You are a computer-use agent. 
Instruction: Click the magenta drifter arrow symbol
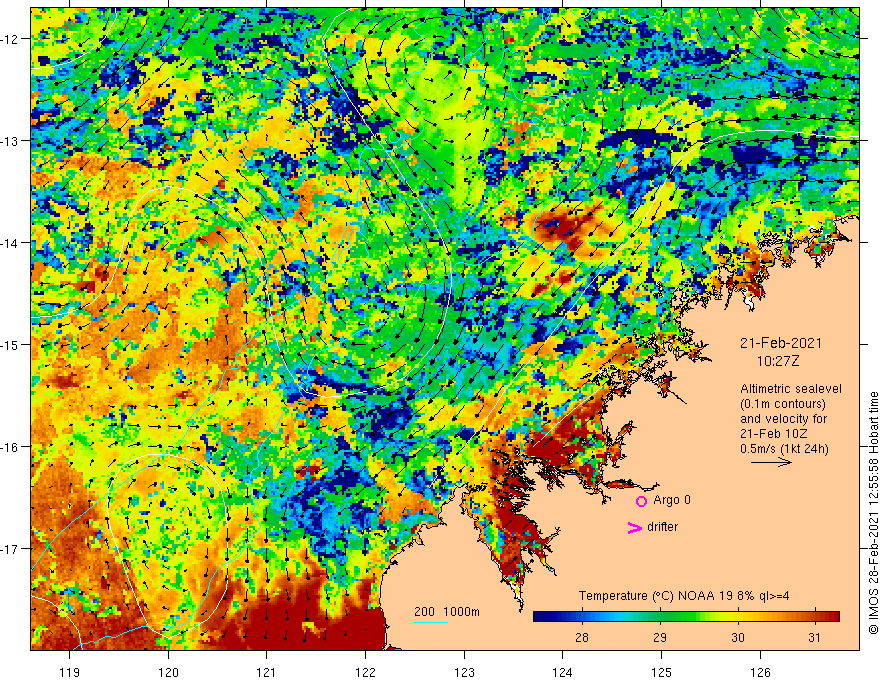pyautogui.click(x=634, y=527)
